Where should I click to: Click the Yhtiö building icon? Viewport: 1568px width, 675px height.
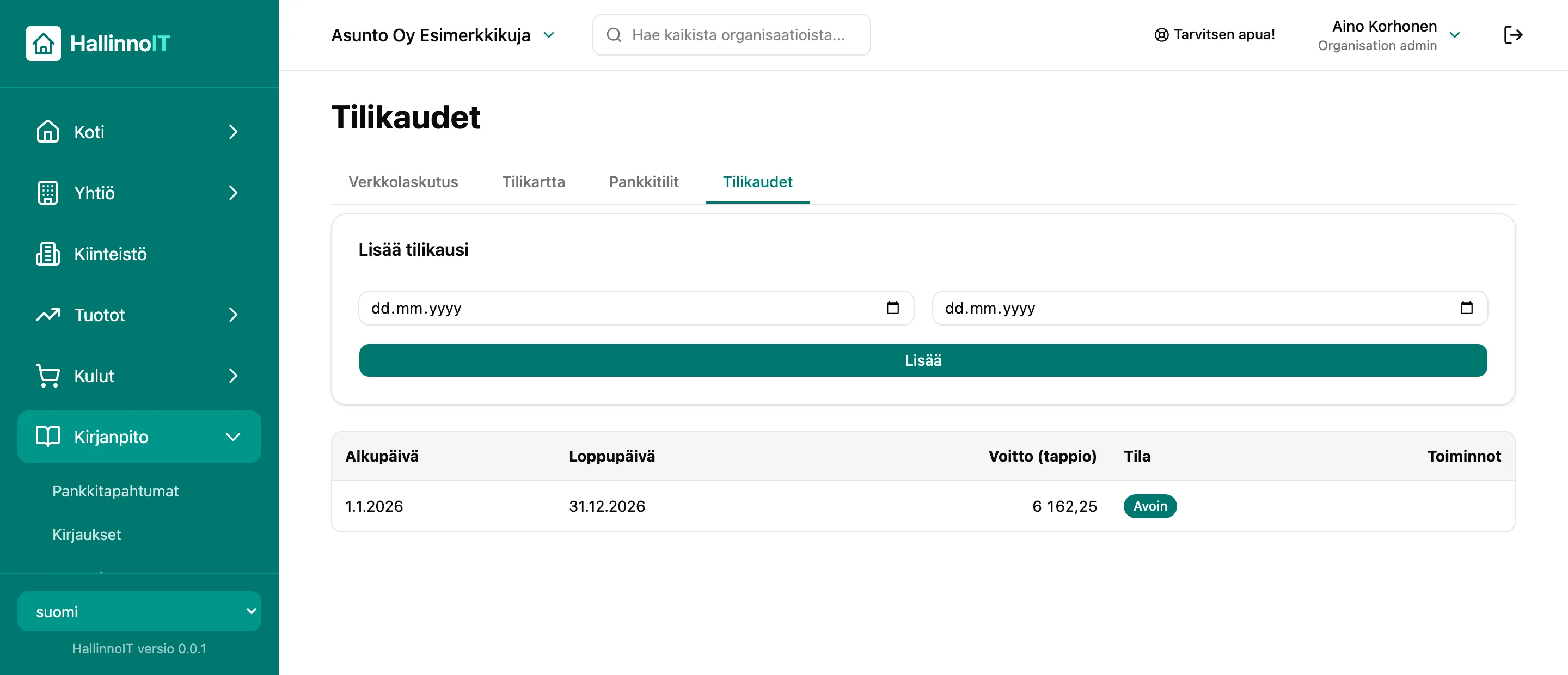[x=47, y=192]
